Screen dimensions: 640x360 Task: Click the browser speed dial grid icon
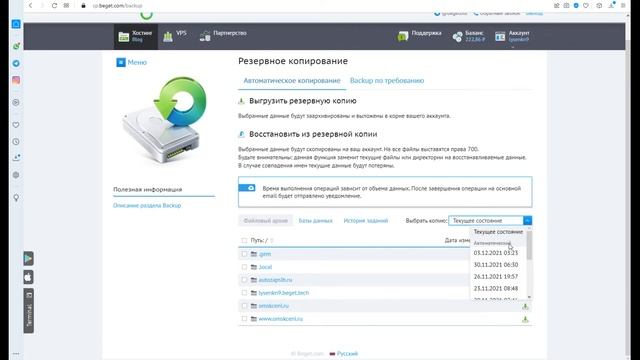coord(66,6)
